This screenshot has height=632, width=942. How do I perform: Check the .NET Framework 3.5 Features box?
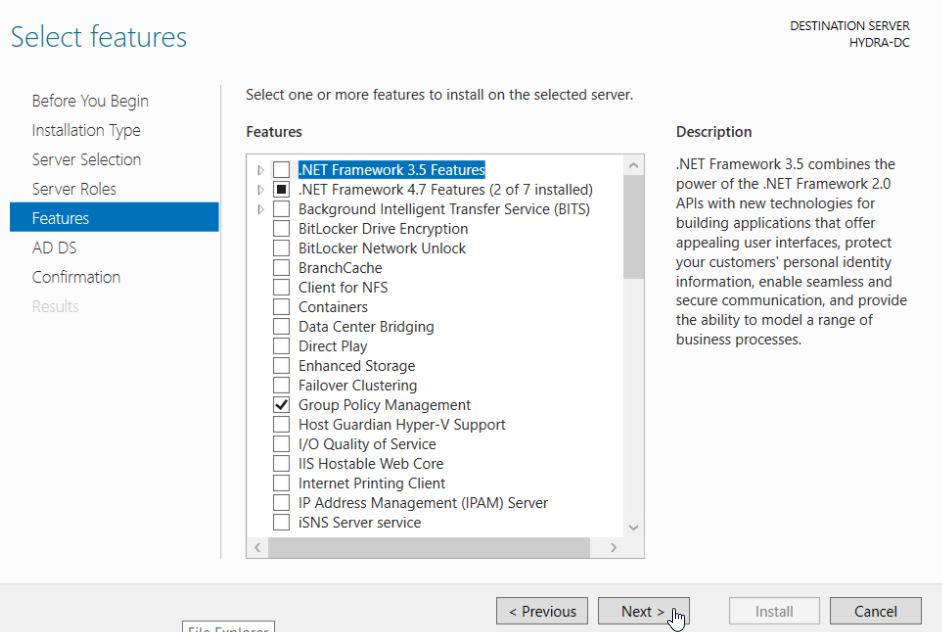point(281,170)
